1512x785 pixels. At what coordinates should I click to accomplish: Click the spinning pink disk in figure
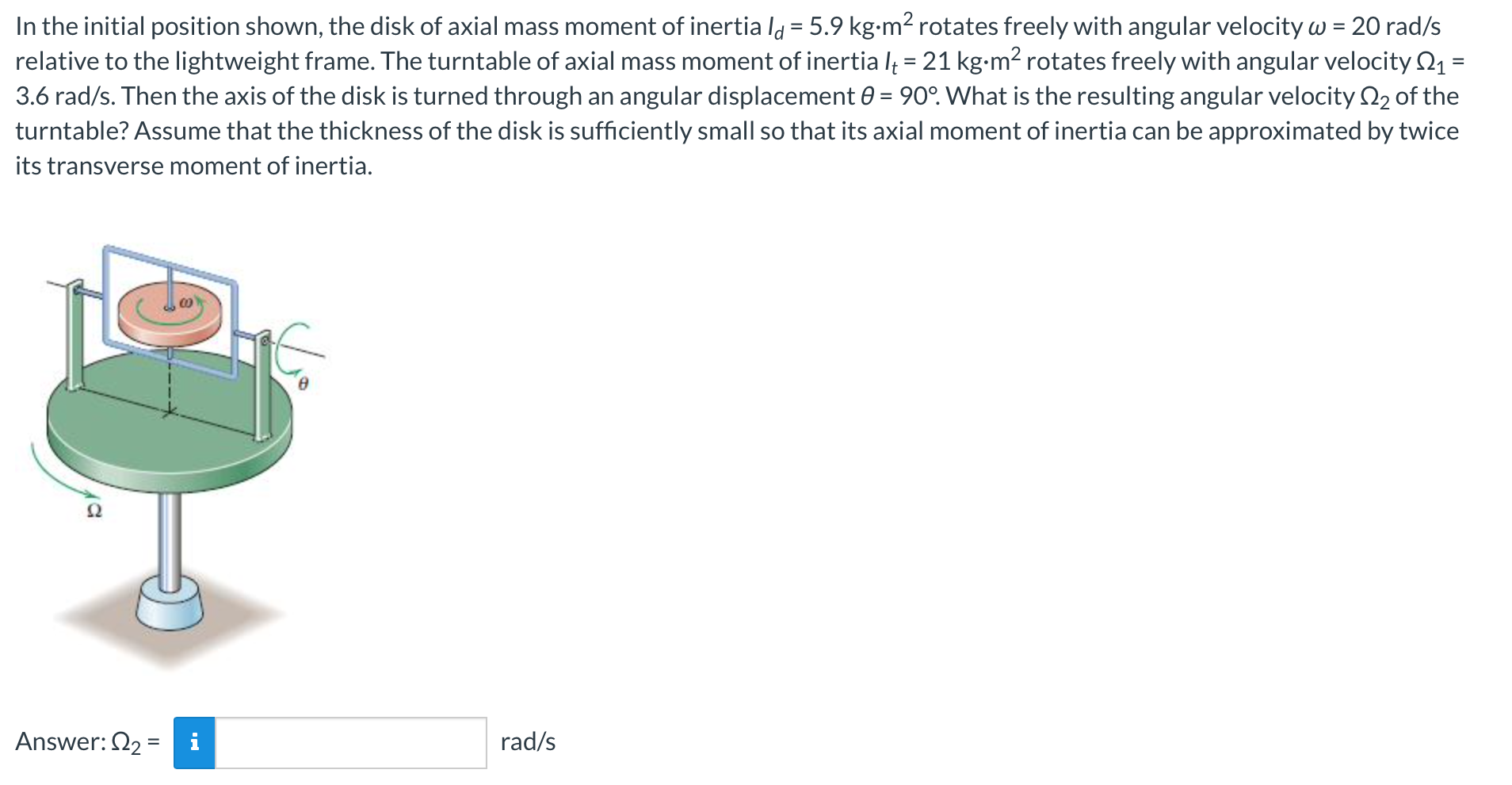point(170,315)
